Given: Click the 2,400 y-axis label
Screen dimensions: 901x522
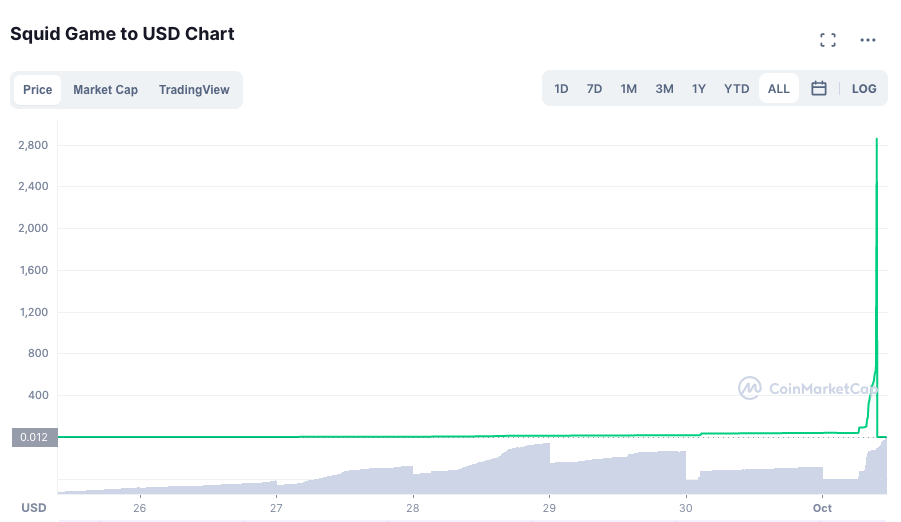Looking at the screenshot, I should 33,186.
